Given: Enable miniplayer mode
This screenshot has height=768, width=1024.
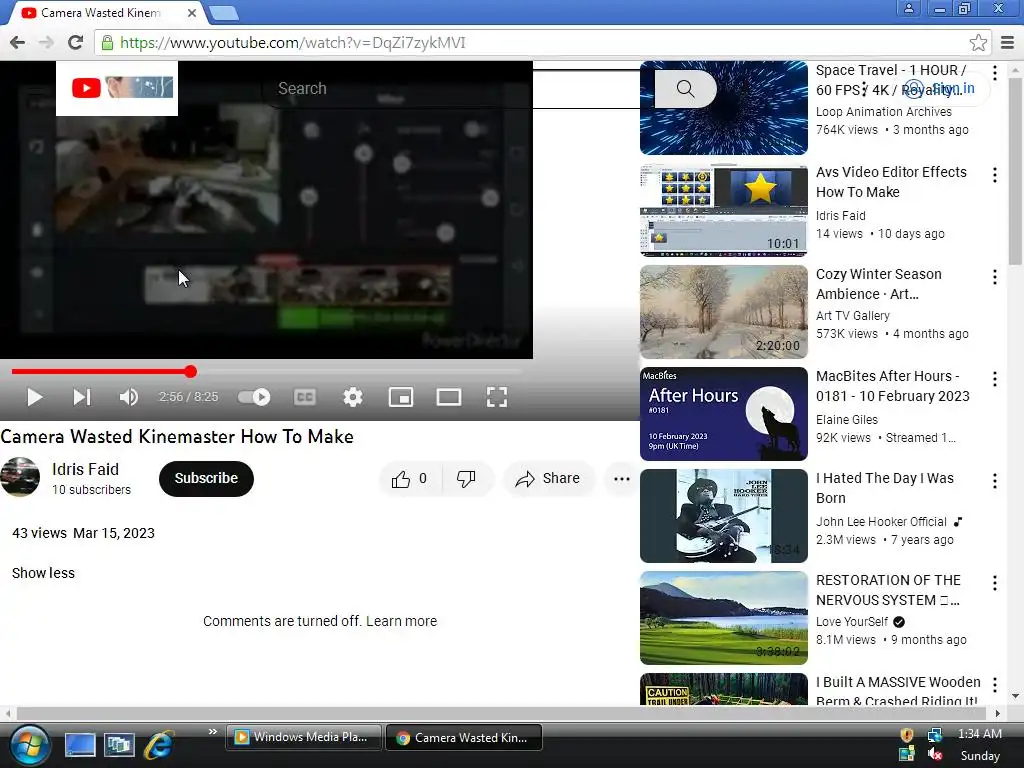Looking at the screenshot, I should [400, 397].
